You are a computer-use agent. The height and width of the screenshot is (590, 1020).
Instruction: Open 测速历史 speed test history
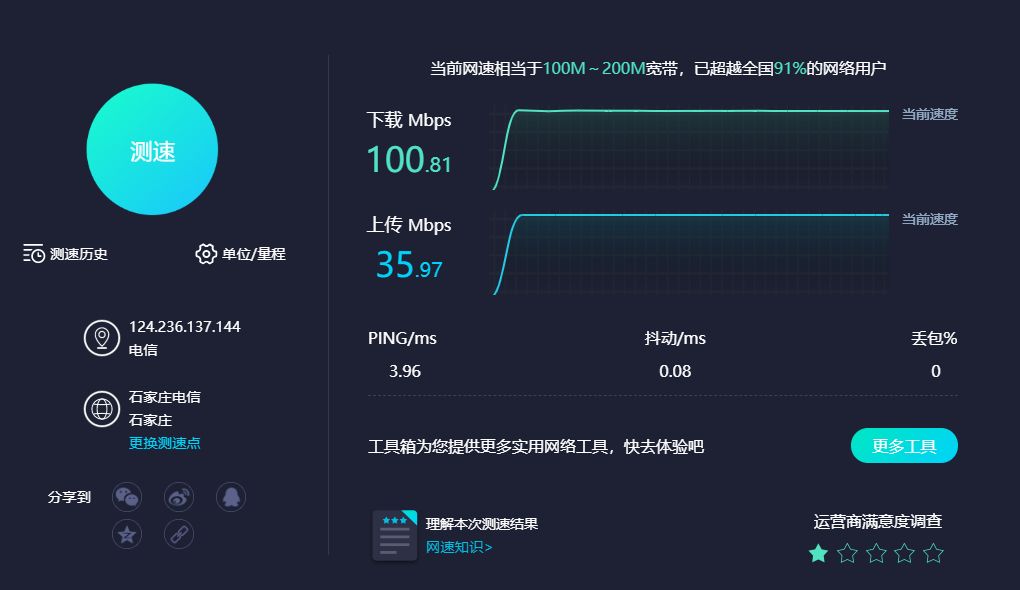click(x=65, y=254)
